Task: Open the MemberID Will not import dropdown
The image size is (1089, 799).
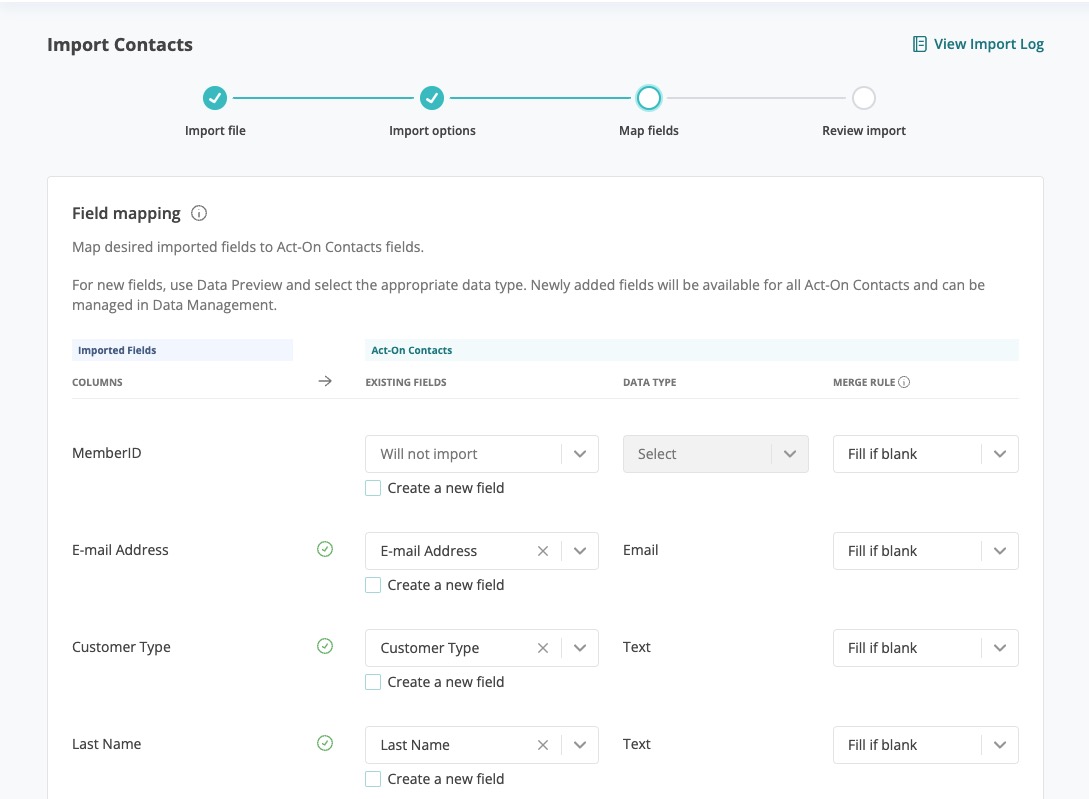Action: point(481,454)
